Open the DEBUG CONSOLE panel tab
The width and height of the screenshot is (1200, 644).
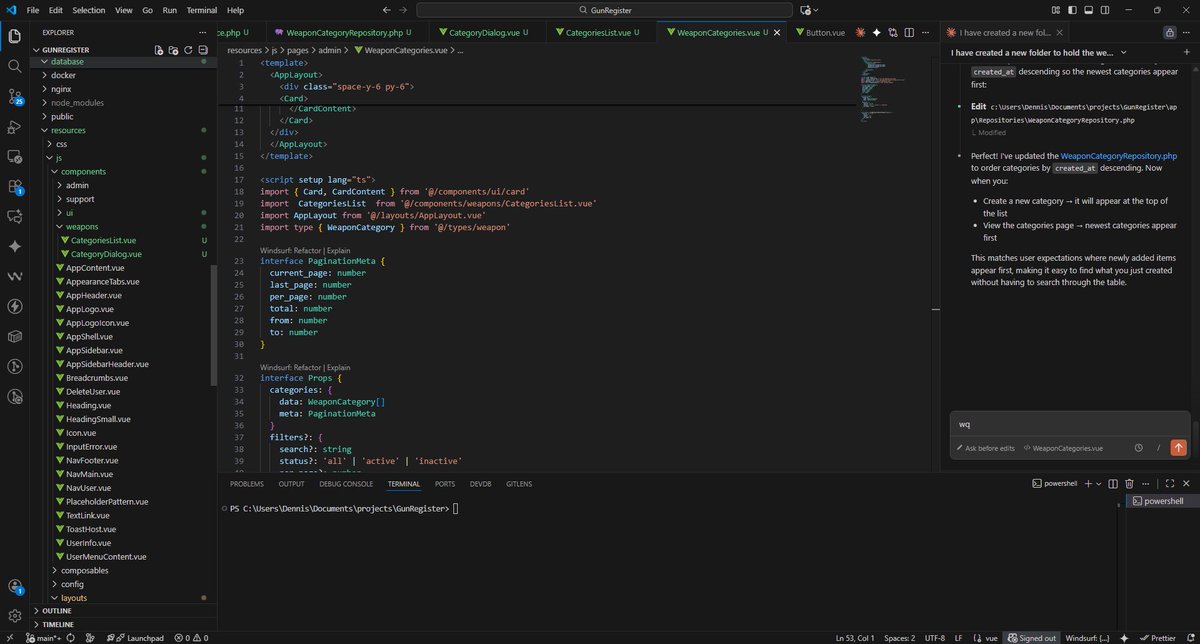pos(345,483)
